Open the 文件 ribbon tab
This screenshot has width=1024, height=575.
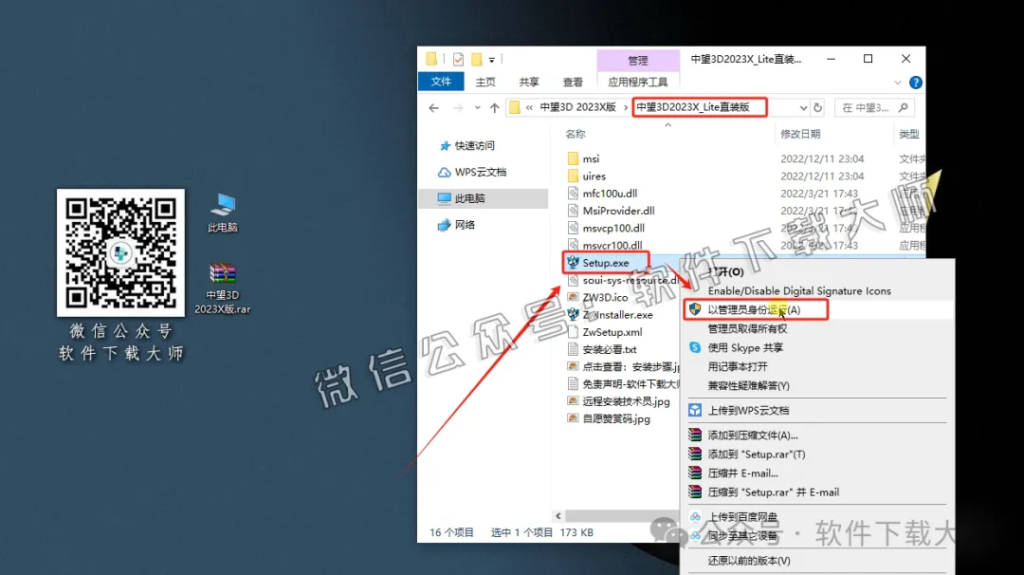click(x=441, y=82)
